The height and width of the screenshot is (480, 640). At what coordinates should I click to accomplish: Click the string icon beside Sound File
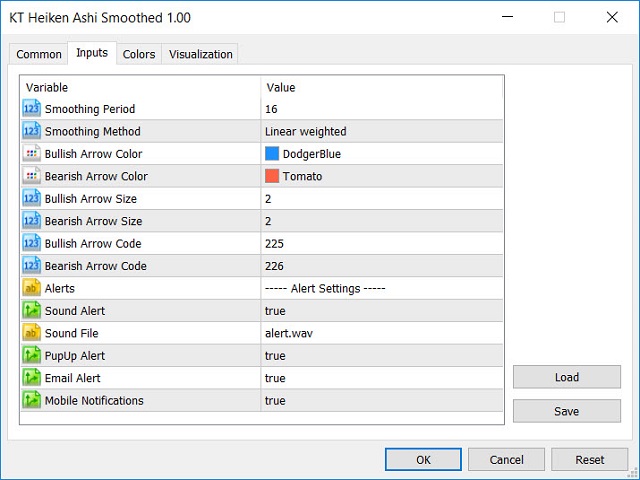(31, 334)
